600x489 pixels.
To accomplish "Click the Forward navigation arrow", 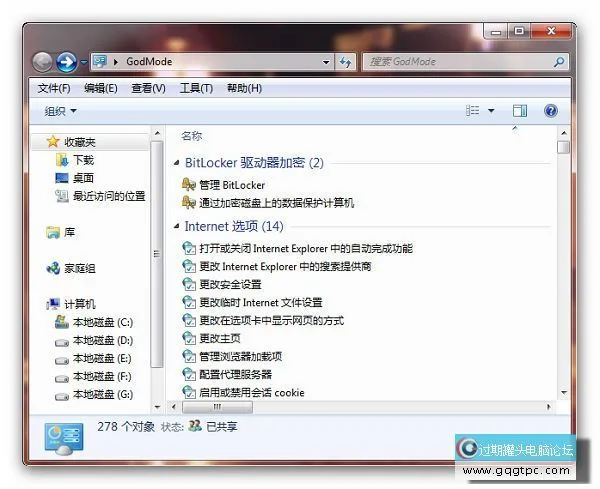I will click(x=67, y=62).
